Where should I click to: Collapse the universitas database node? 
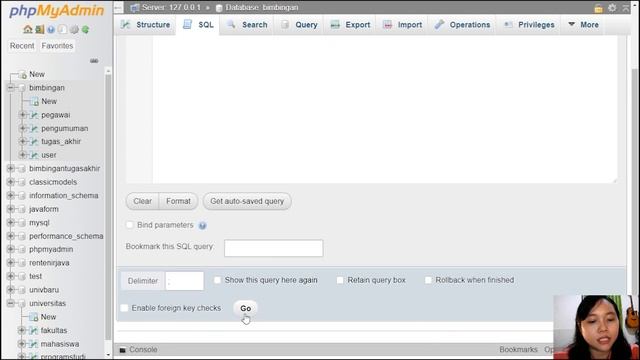point(11,303)
